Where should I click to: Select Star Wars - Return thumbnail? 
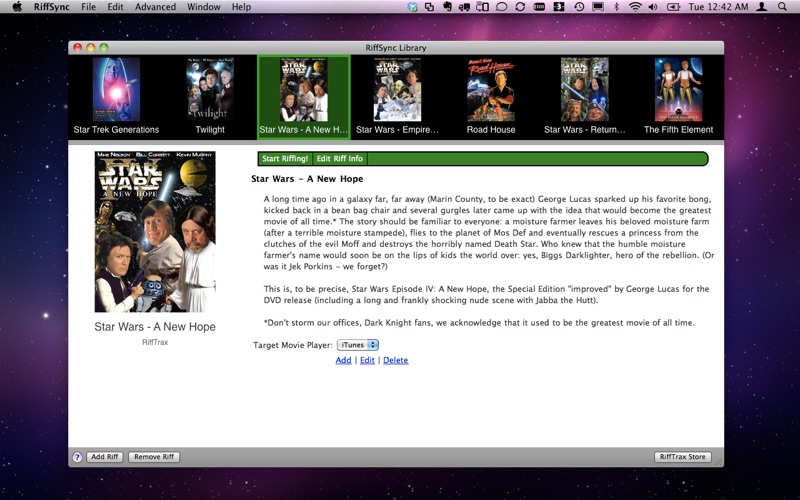[x=585, y=90]
